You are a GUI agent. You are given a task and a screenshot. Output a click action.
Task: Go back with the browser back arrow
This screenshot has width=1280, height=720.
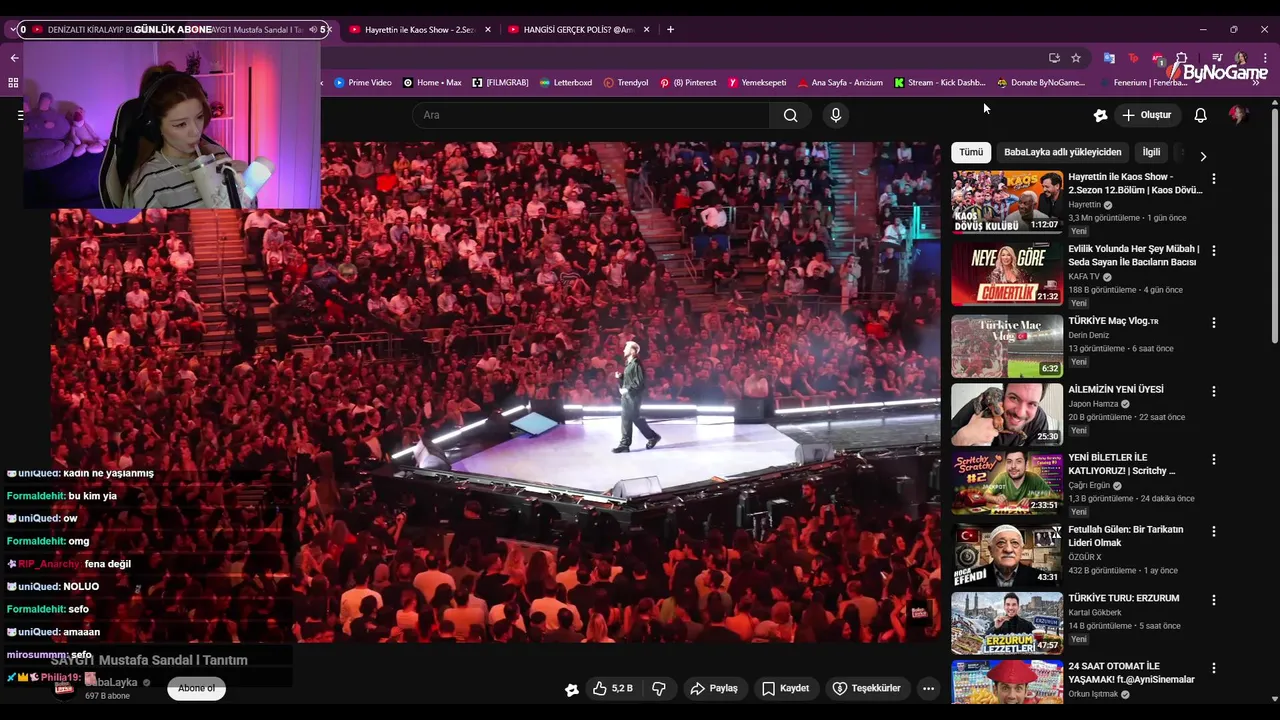pyautogui.click(x=14, y=58)
